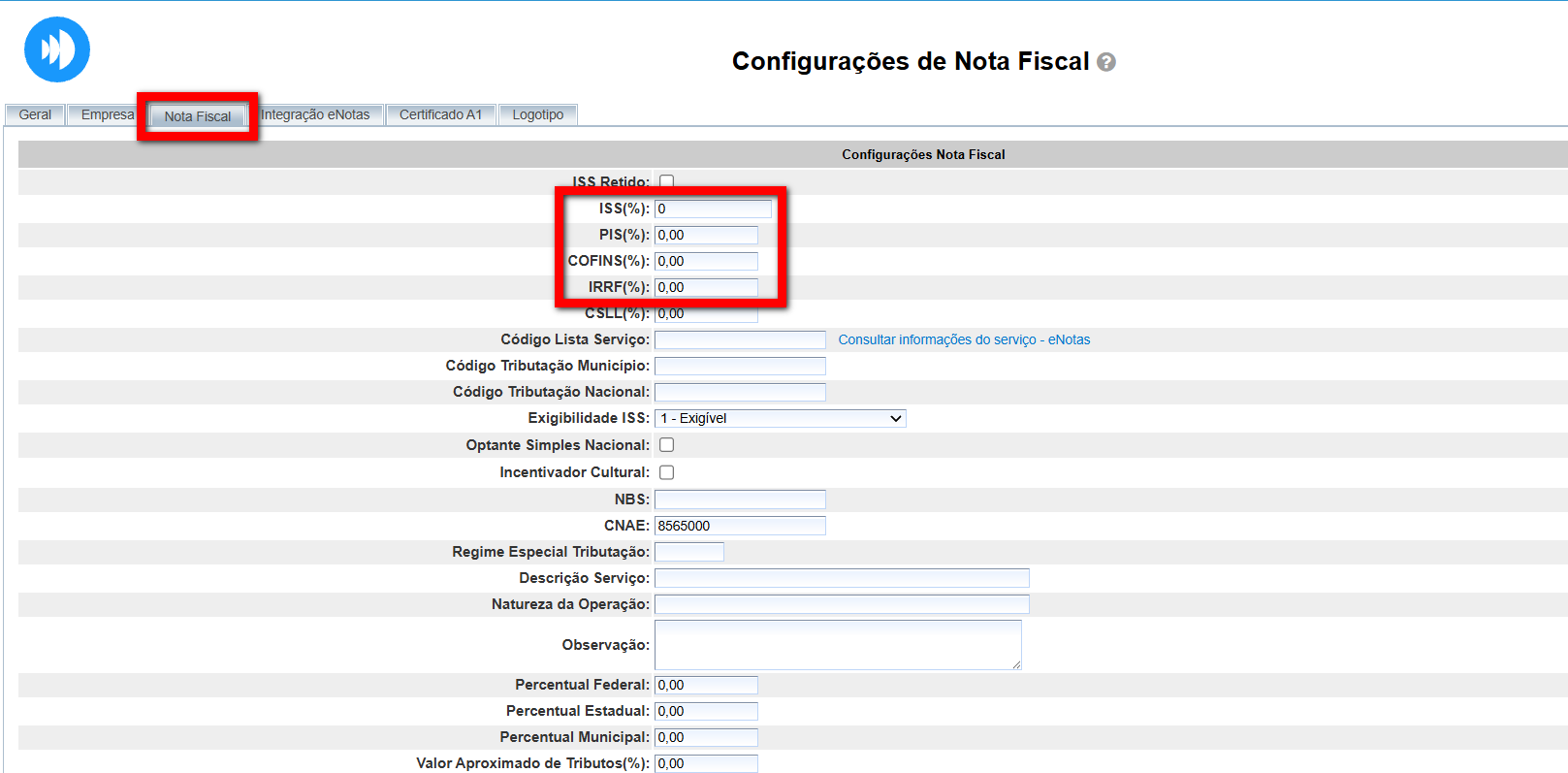Click the help question mark icon
Screen dimensions: 1568x773
tap(1105, 62)
